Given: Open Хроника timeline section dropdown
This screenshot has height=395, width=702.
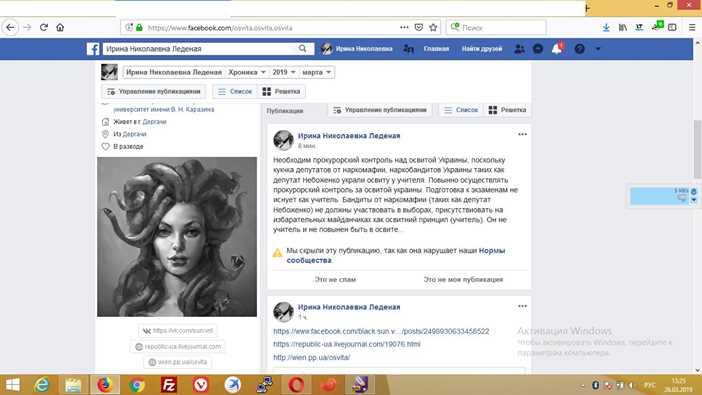Looking at the screenshot, I should [247, 72].
